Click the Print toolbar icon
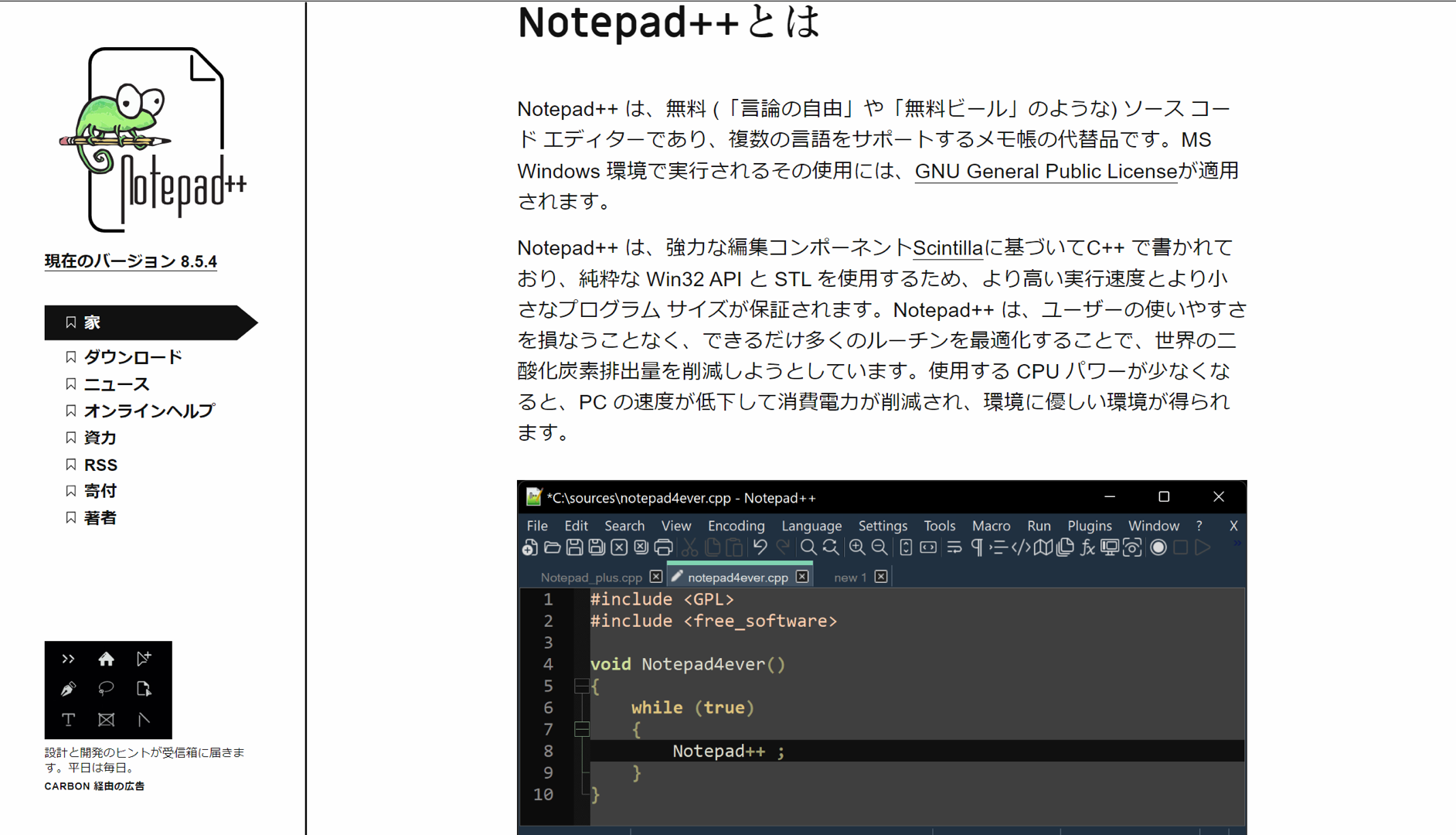This screenshot has width=1456, height=835. (x=663, y=548)
